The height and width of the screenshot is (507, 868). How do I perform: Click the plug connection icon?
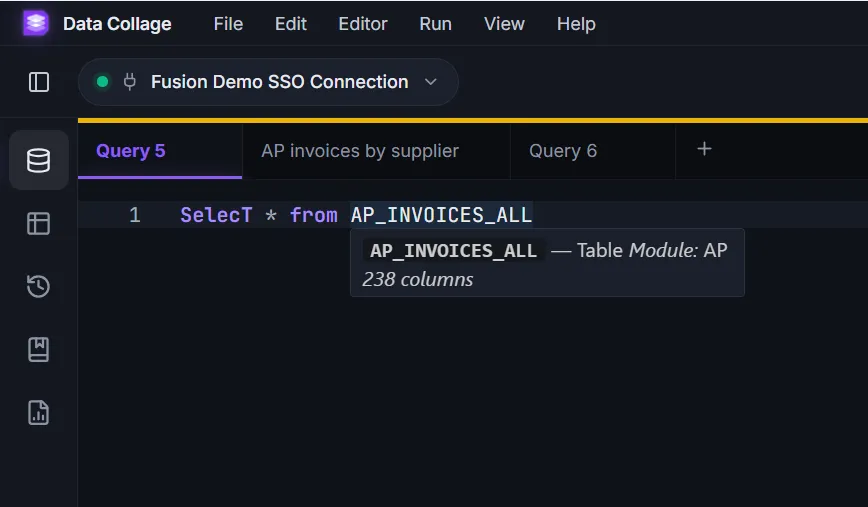[x=130, y=82]
